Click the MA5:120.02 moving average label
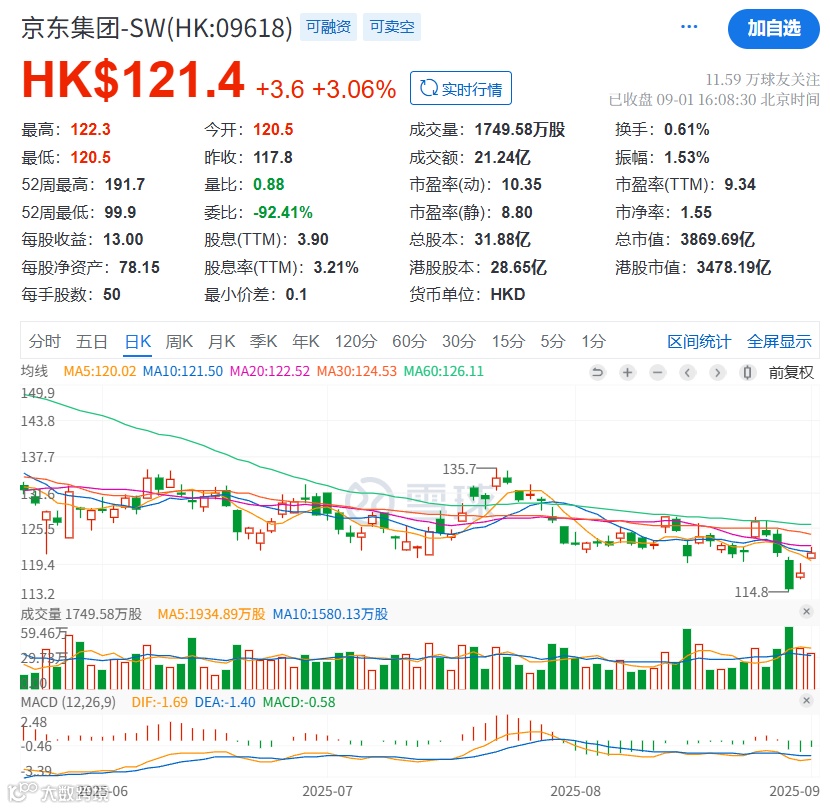 100,371
